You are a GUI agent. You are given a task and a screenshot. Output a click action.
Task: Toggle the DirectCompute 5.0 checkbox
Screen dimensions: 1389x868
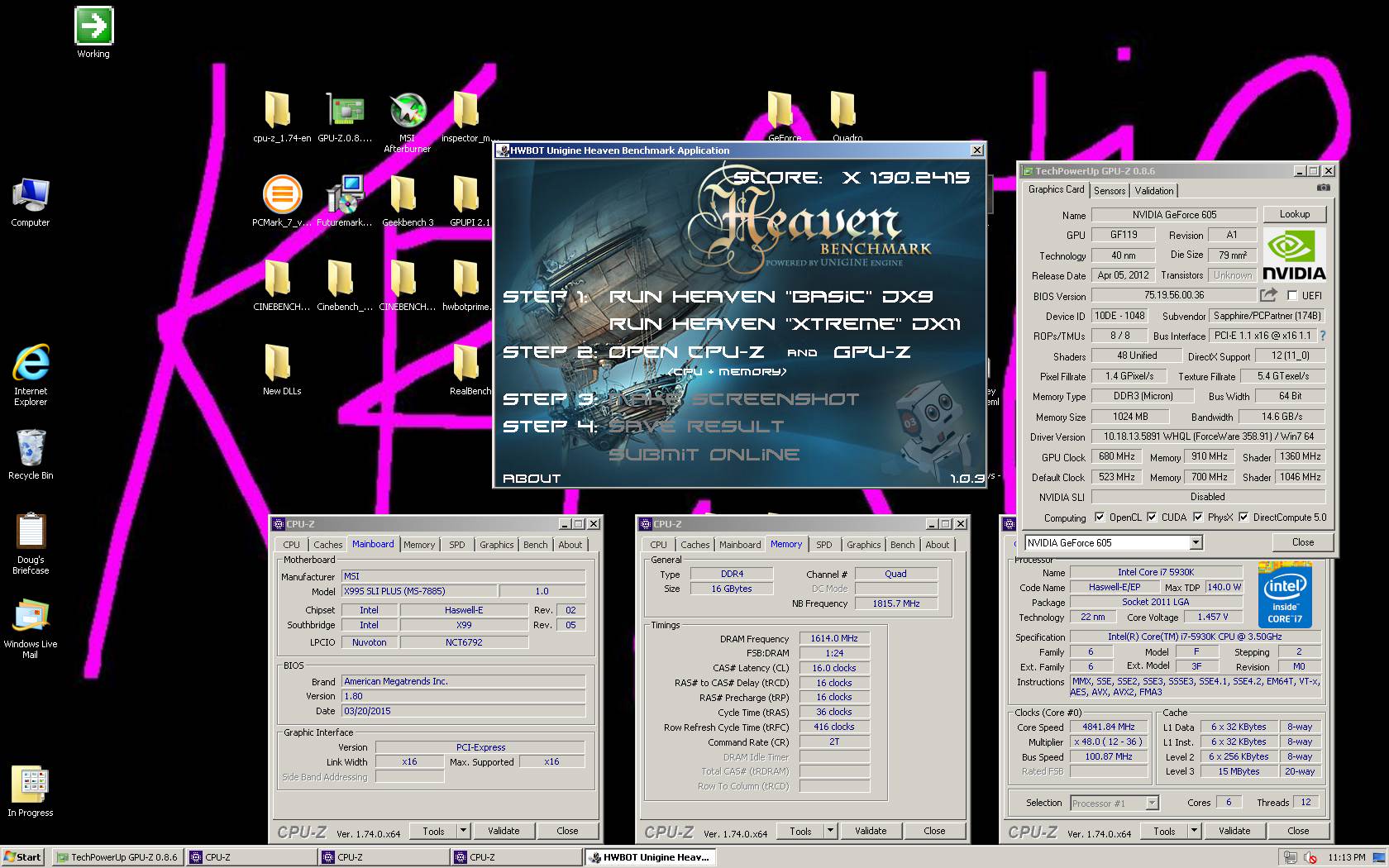click(x=1243, y=517)
